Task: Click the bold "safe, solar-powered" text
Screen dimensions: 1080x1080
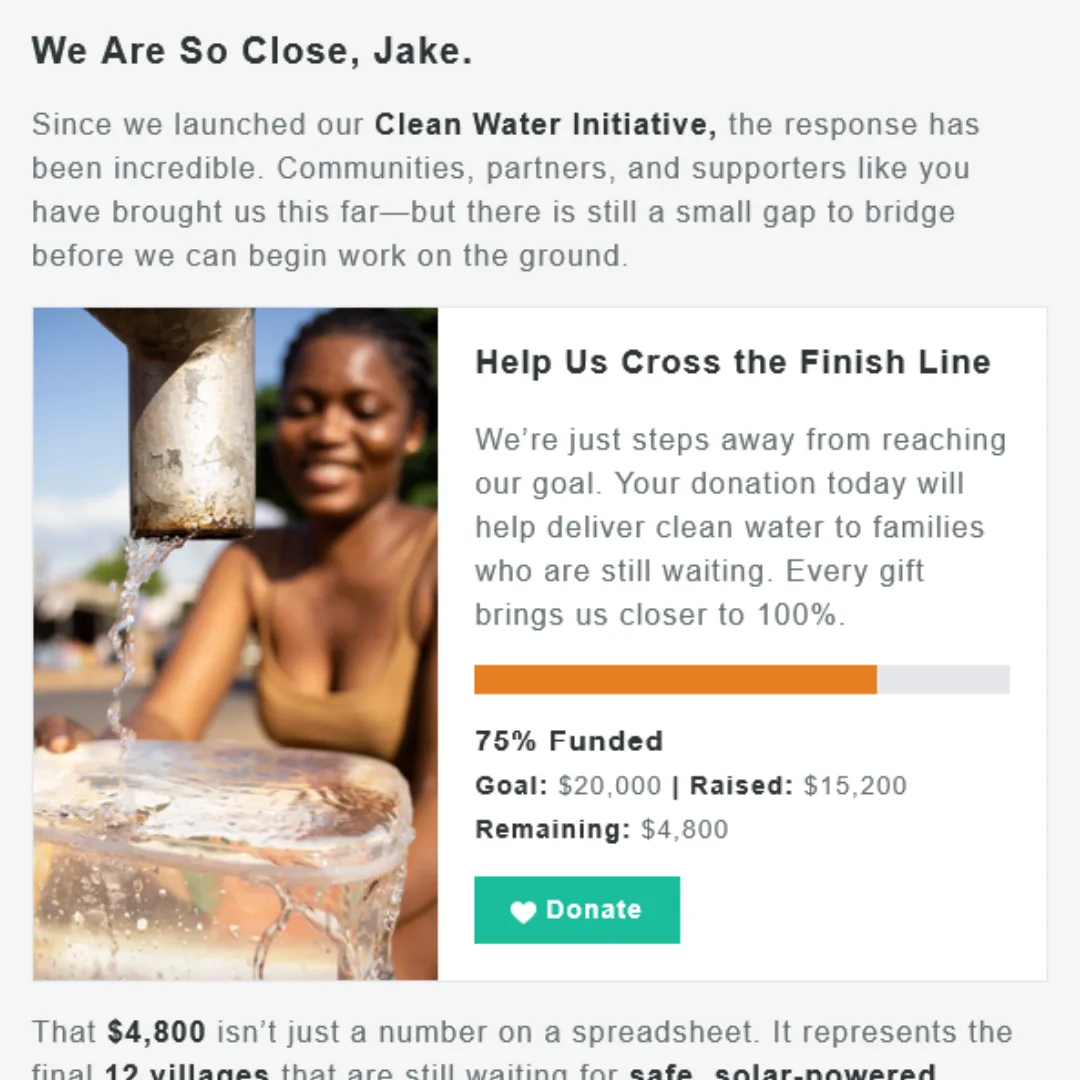Action: click(x=782, y=1070)
